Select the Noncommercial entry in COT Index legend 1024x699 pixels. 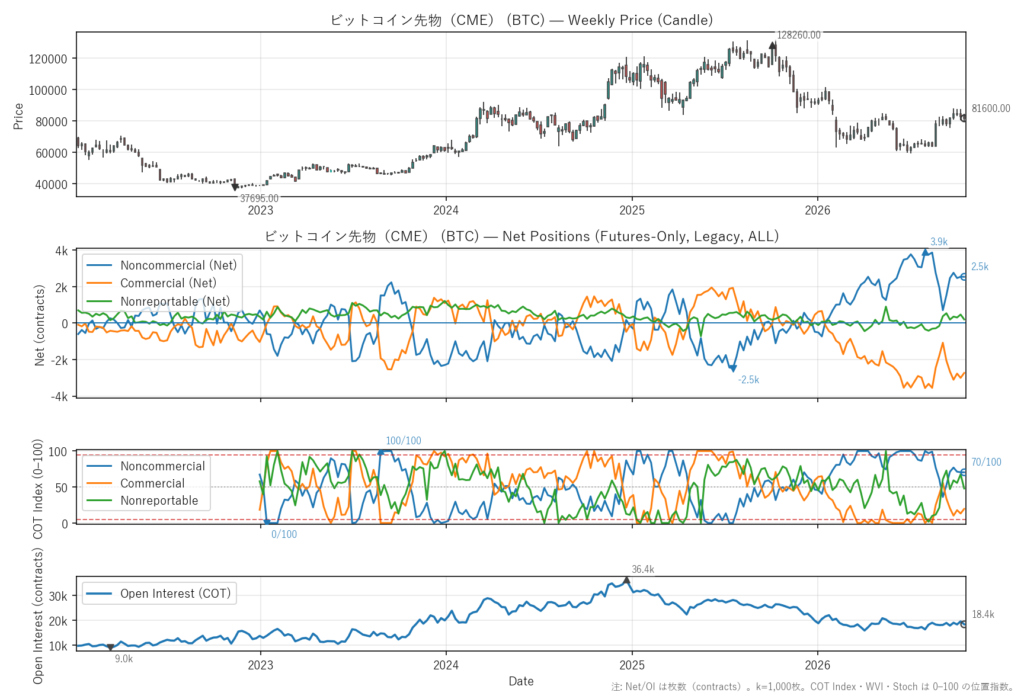[x=163, y=466]
